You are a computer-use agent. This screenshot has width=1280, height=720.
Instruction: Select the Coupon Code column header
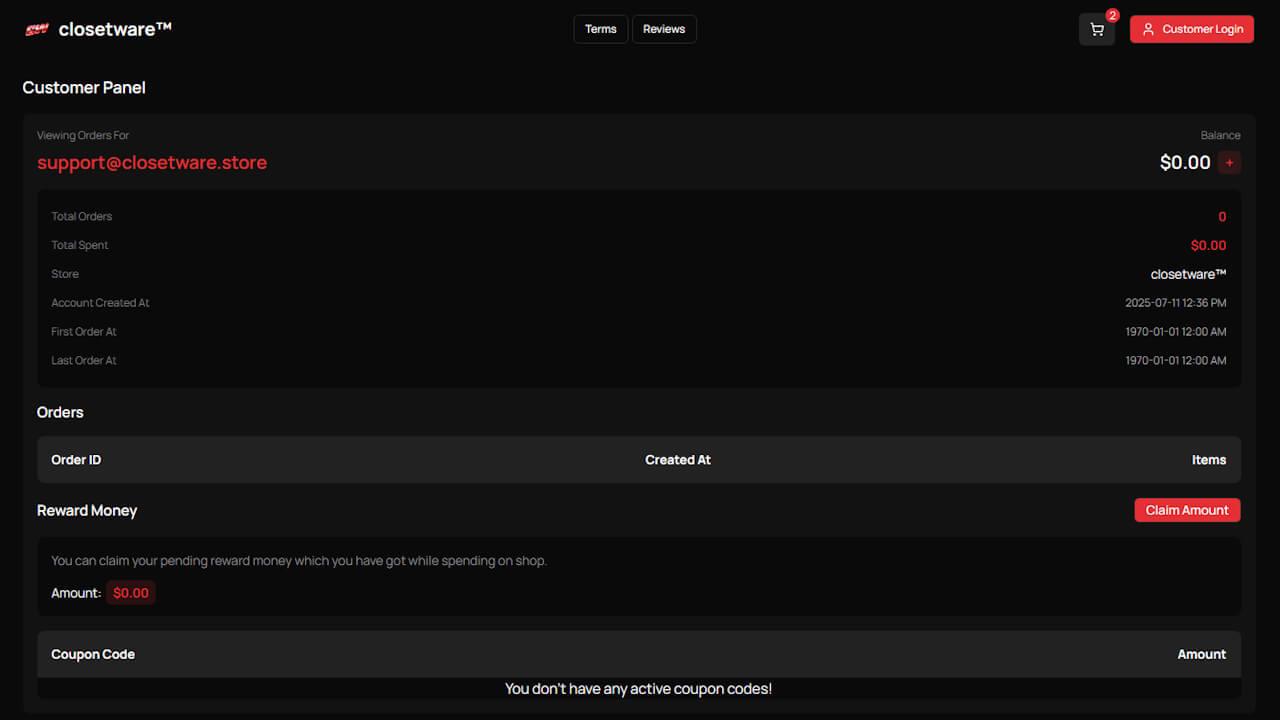93,653
